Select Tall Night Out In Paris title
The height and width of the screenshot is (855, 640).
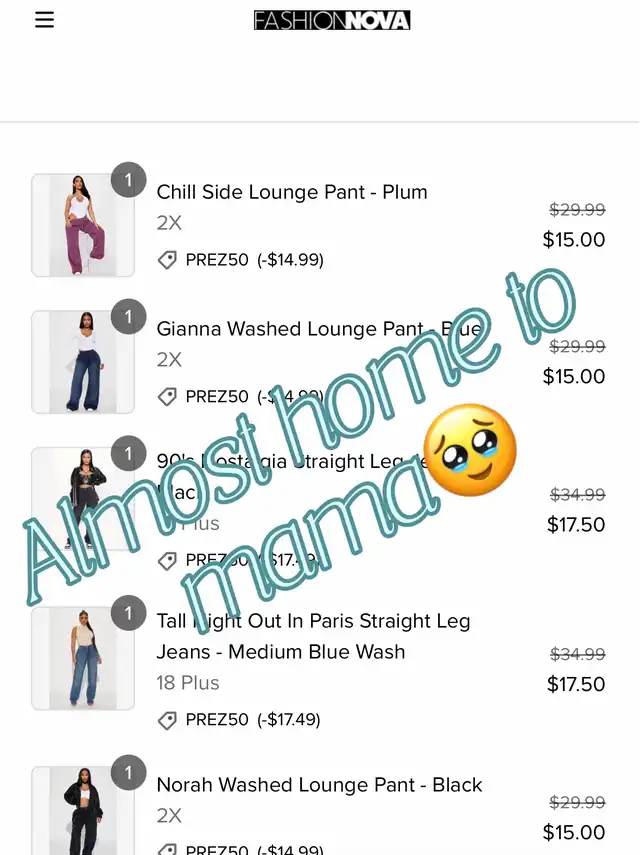pyautogui.click(x=313, y=636)
